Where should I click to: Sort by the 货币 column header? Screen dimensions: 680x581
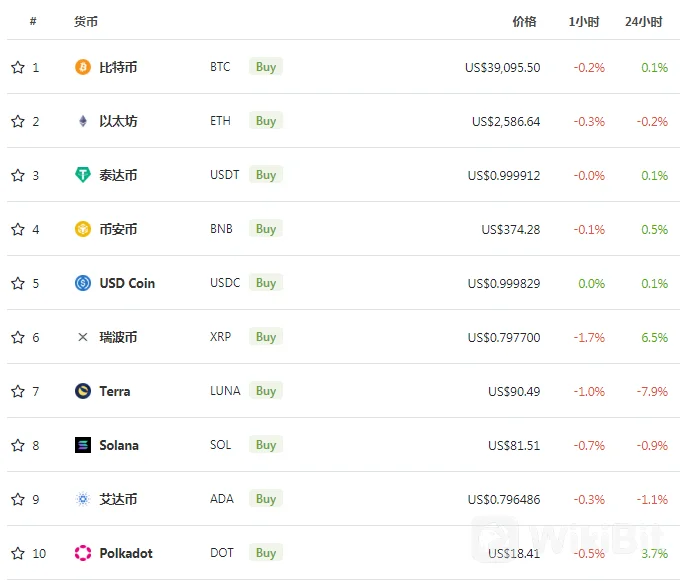click(86, 21)
